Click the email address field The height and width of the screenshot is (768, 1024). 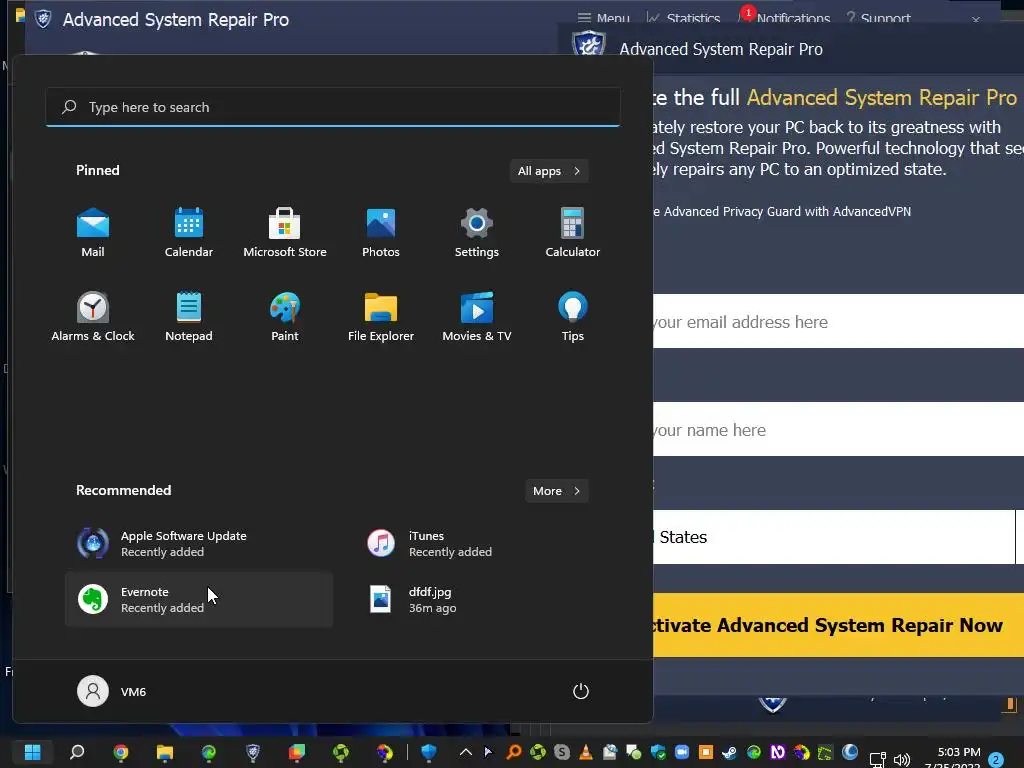(x=839, y=321)
